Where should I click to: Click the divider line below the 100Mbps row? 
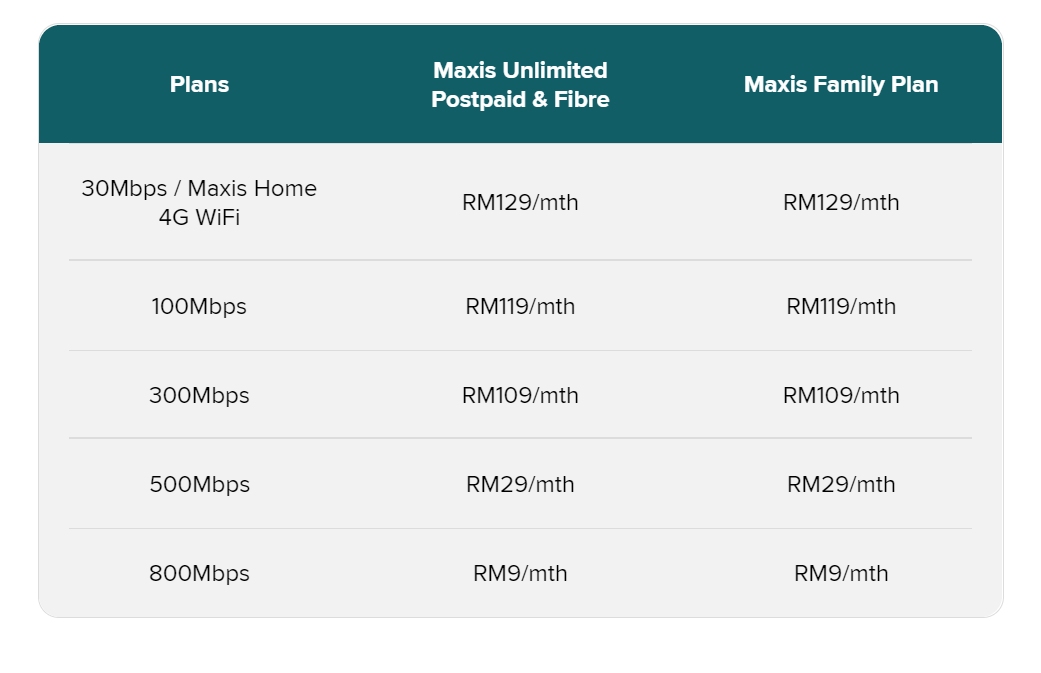[520, 350]
